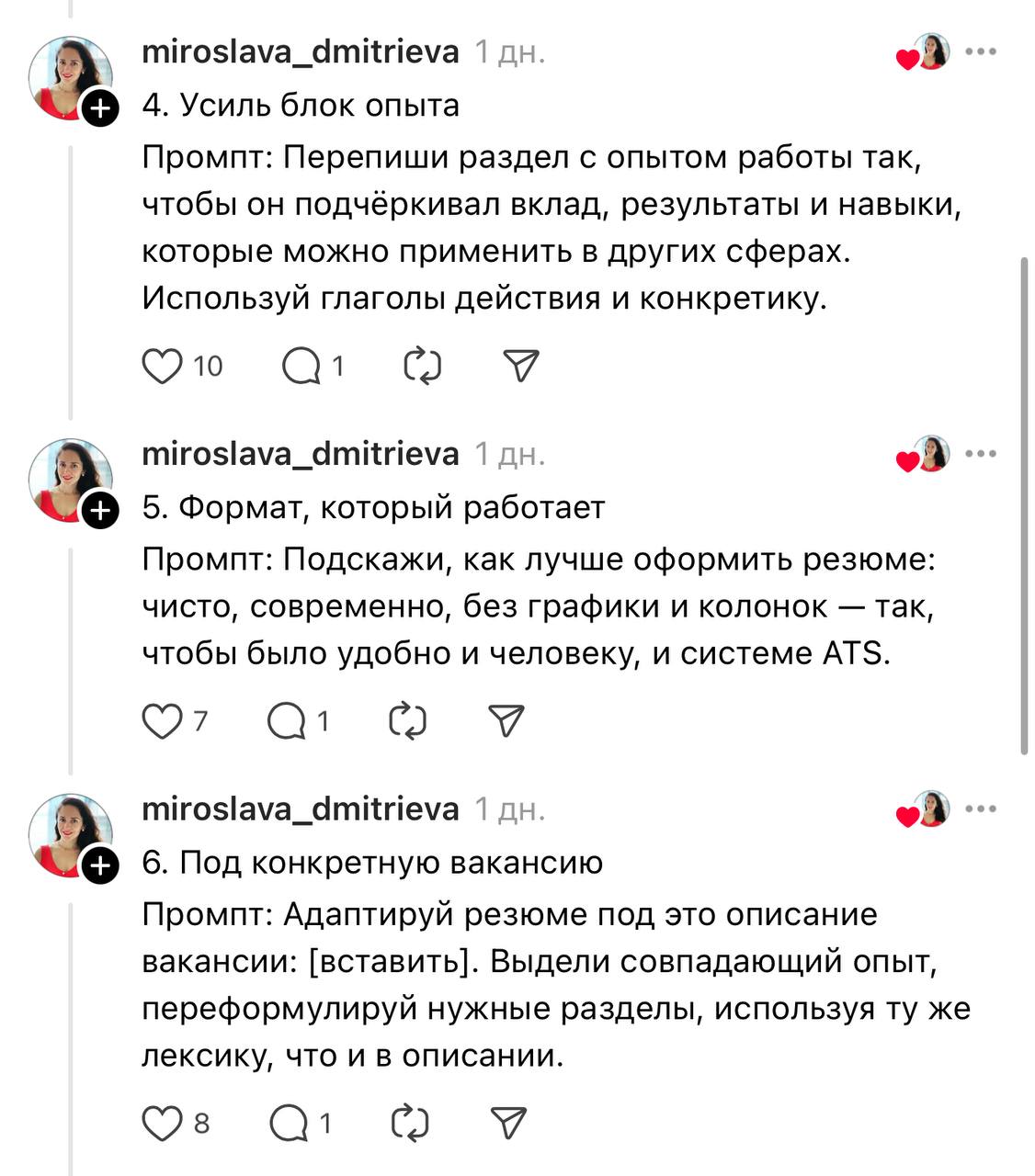Like the post "6. Под конкретную вакансию"
This screenshot has height=1176, width=1035.
(162, 1123)
